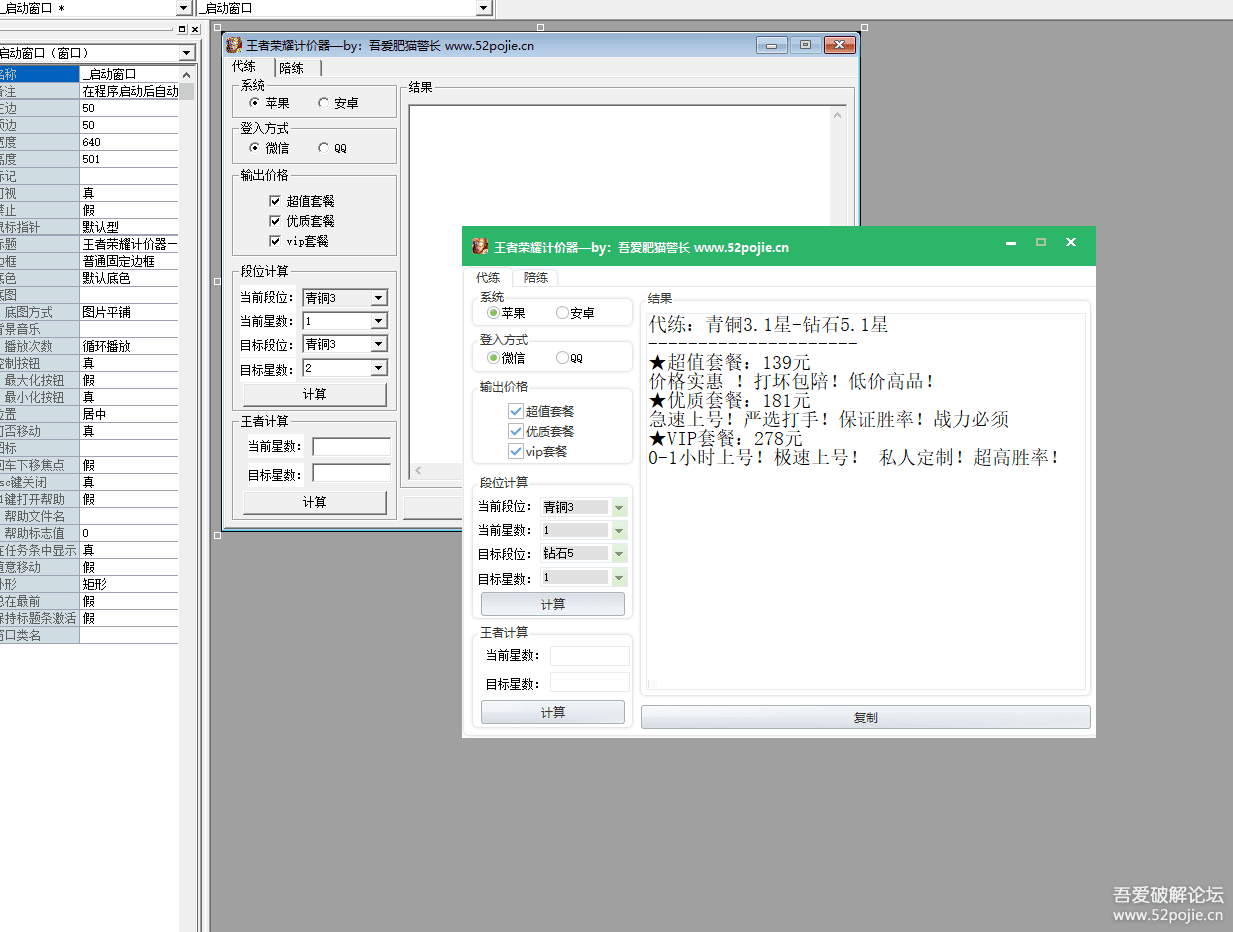Click 目标星数 input under 王者计算 in designer form
This screenshot has width=1233, height=932.
click(x=351, y=473)
